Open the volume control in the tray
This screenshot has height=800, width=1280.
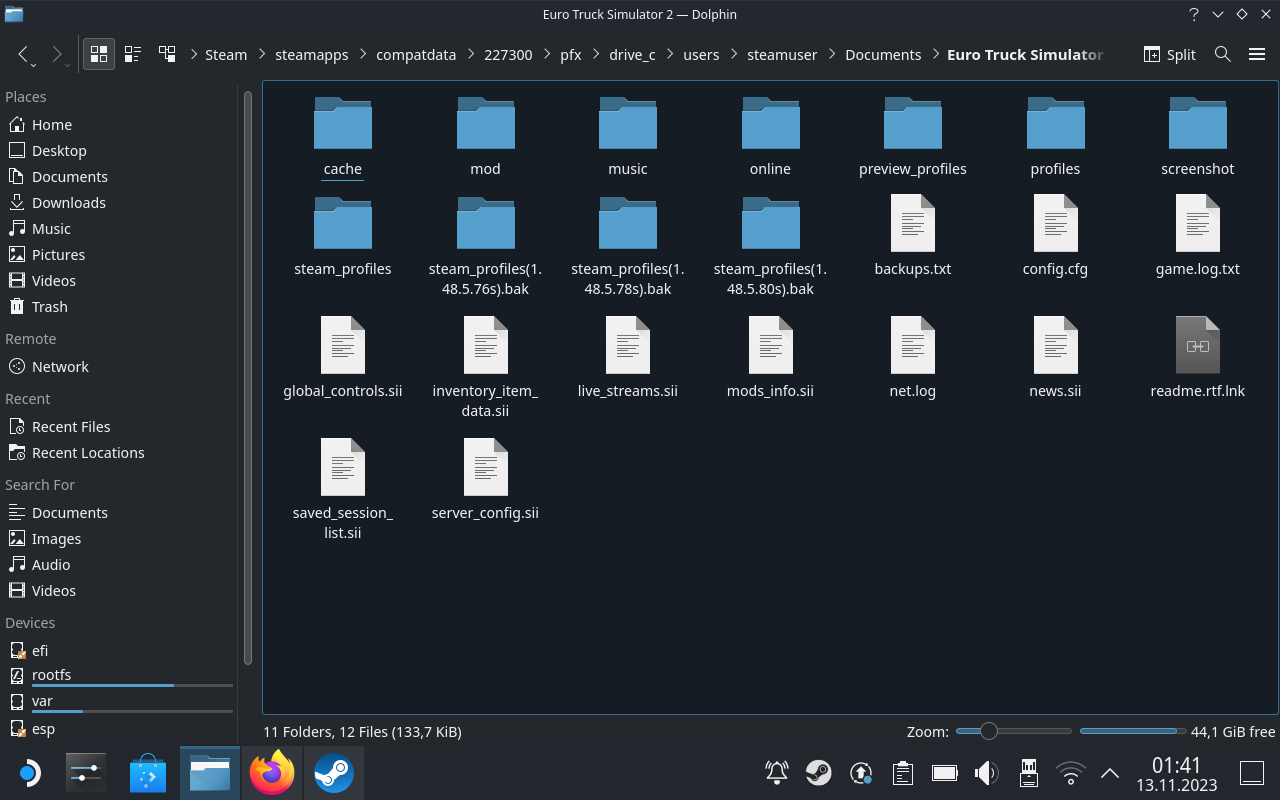[x=986, y=773]
